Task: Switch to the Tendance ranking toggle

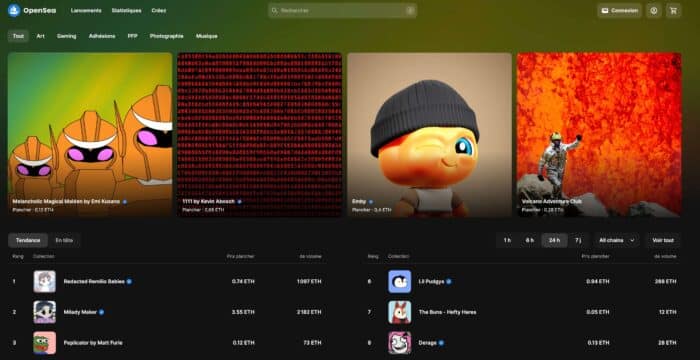Action: (28, 240)
